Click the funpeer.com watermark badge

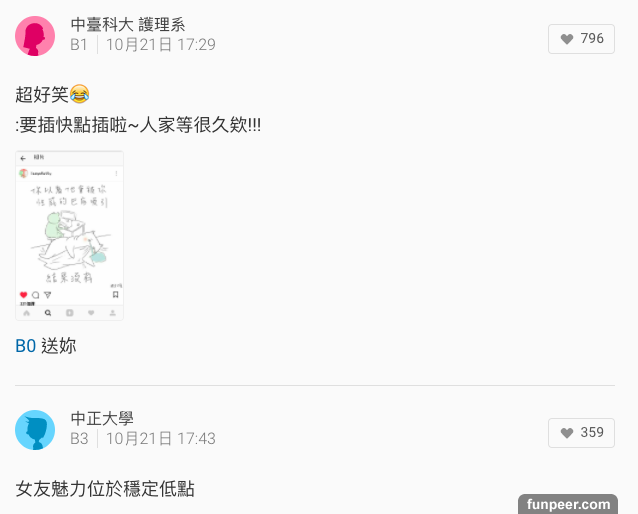tap(568, 504)
